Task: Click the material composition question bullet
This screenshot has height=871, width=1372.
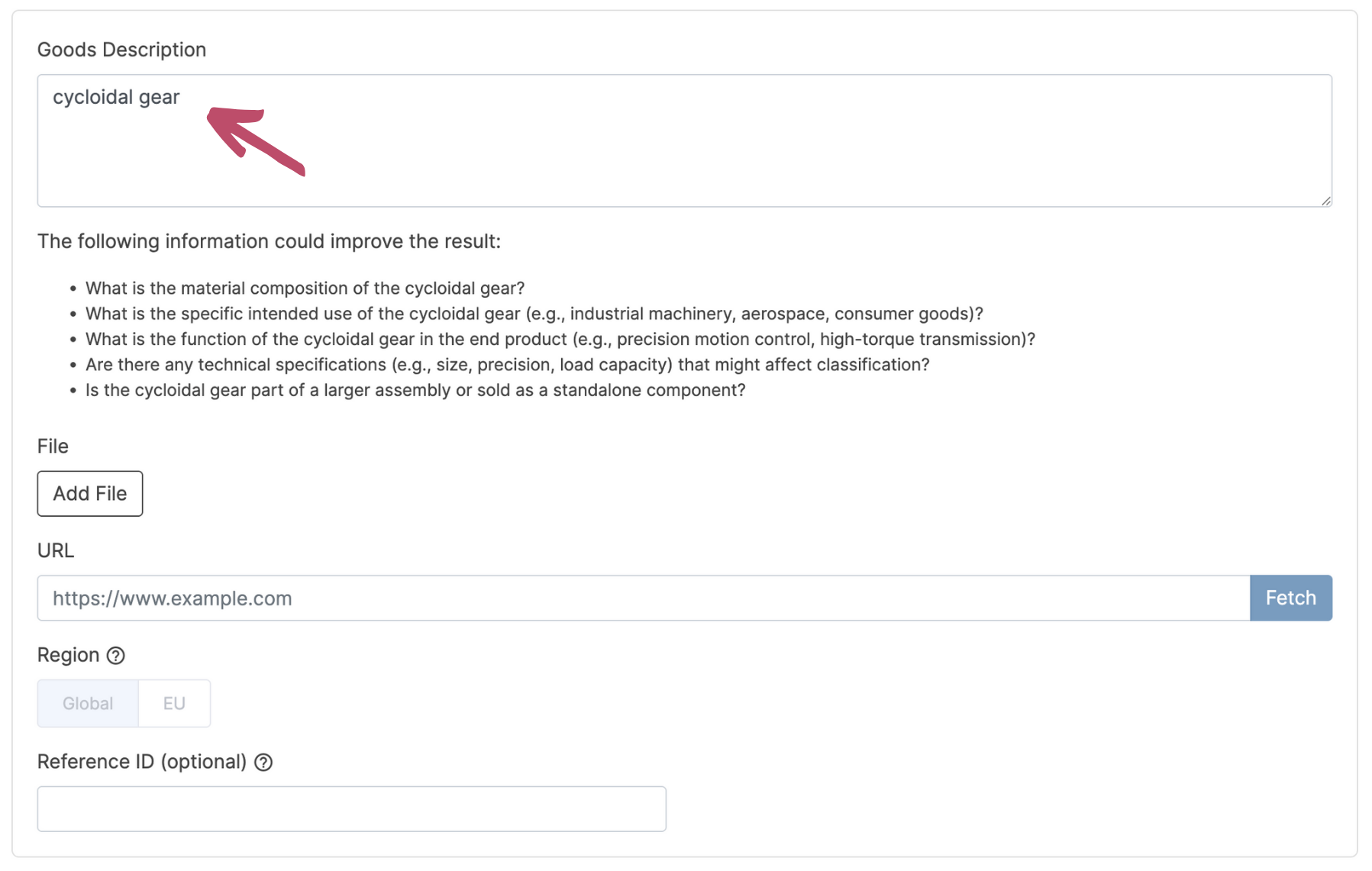Action: [305, 289]
